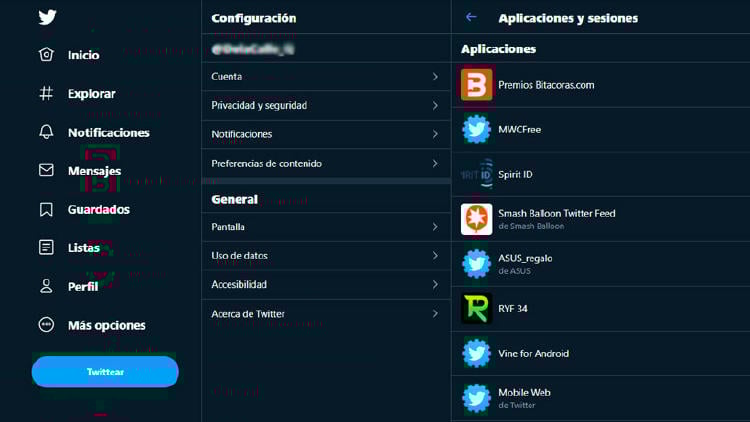The height and width of the screenshot is (422, 750).
Task: Select Guardados in the sidebar
Action: [99, 210]
